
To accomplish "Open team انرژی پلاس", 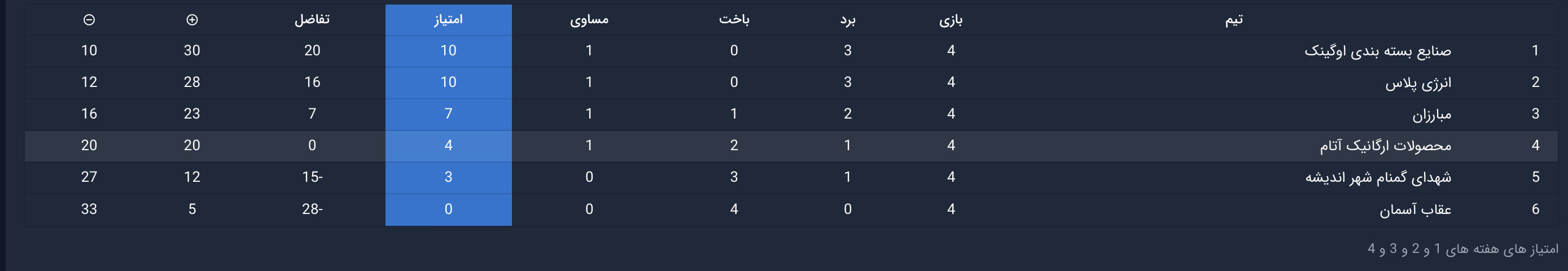I will (1418, 83).
